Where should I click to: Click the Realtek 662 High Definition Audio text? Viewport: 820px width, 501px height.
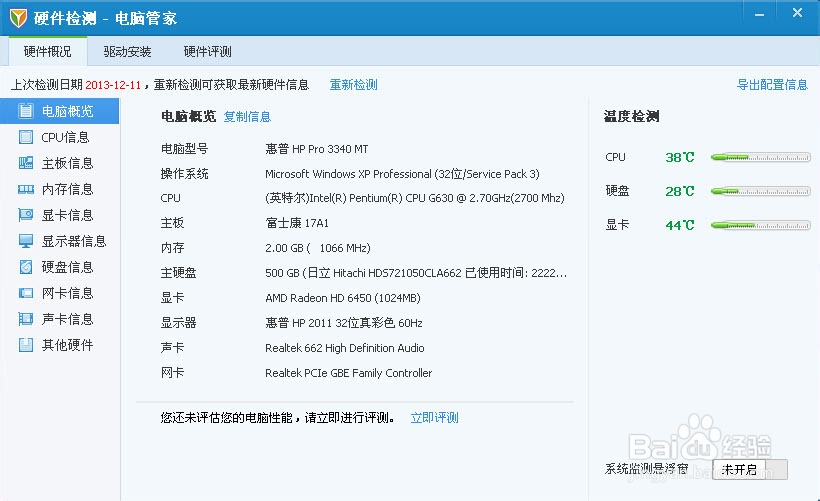345,348
